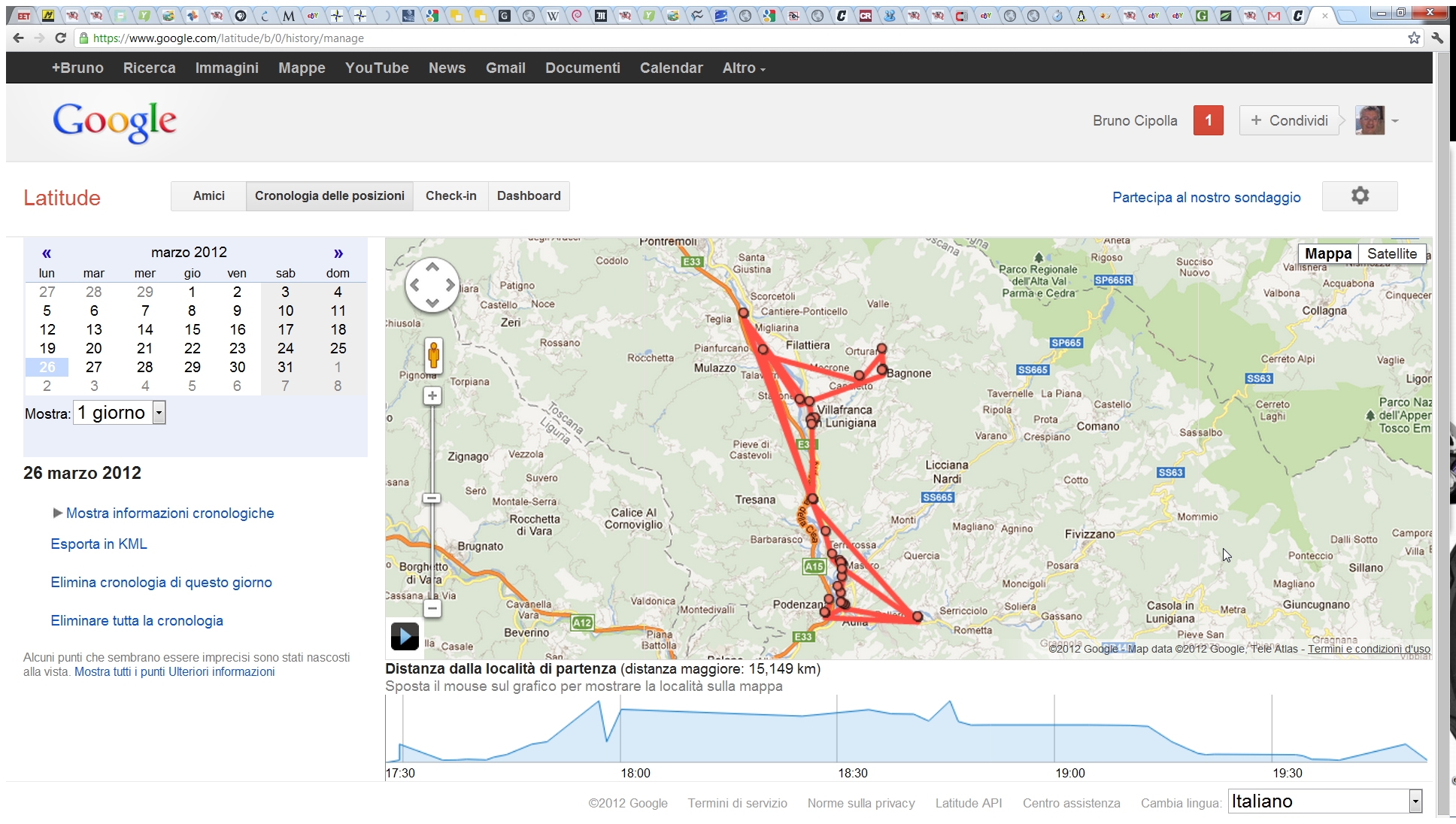Click Eliminare tutta la cronologia
This screenshot has width=1456, height=824.
[x=137, y=620]
